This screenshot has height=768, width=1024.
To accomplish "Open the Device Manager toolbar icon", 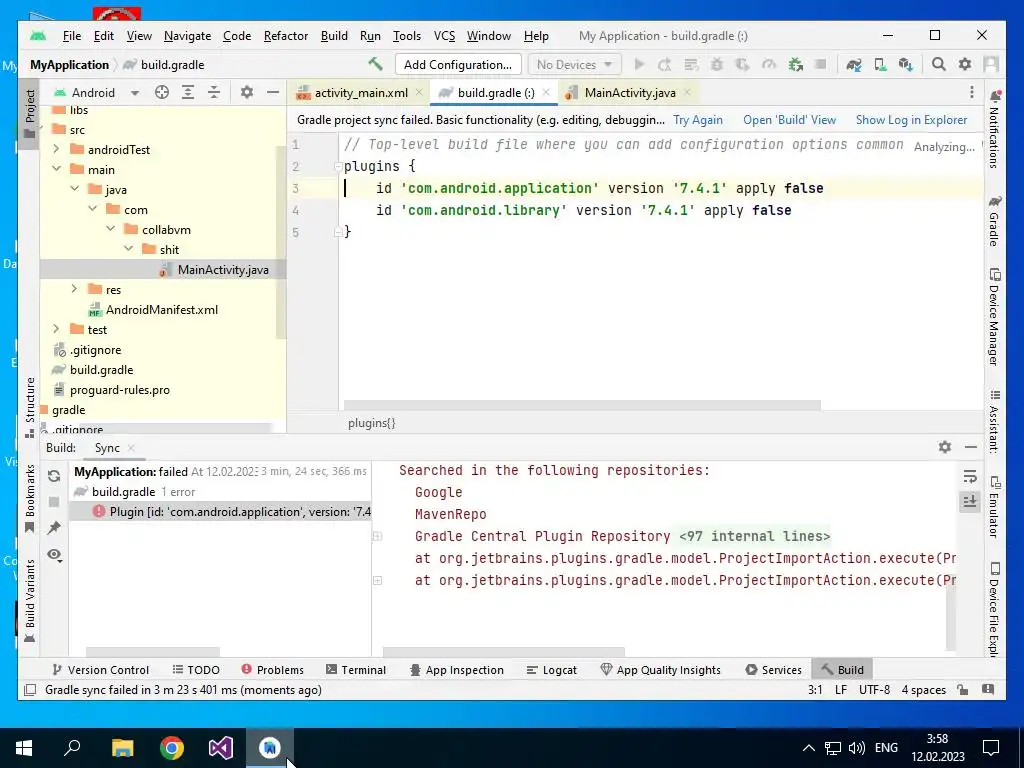I will (880, 64).
